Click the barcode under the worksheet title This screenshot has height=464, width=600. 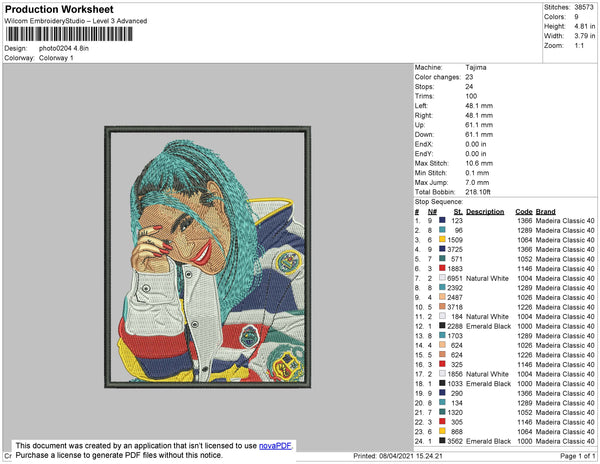coord(69,34)
